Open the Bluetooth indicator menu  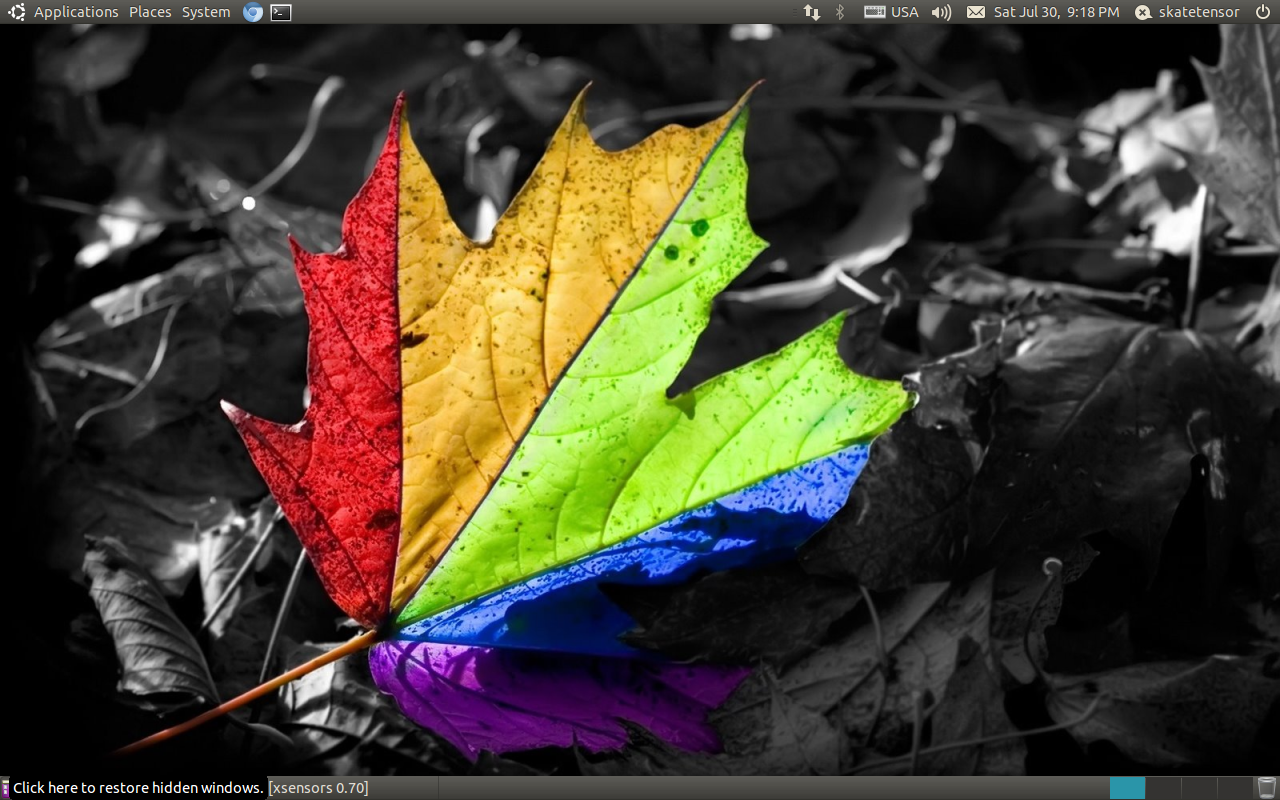pyautogui.click(x=840, y=12)
